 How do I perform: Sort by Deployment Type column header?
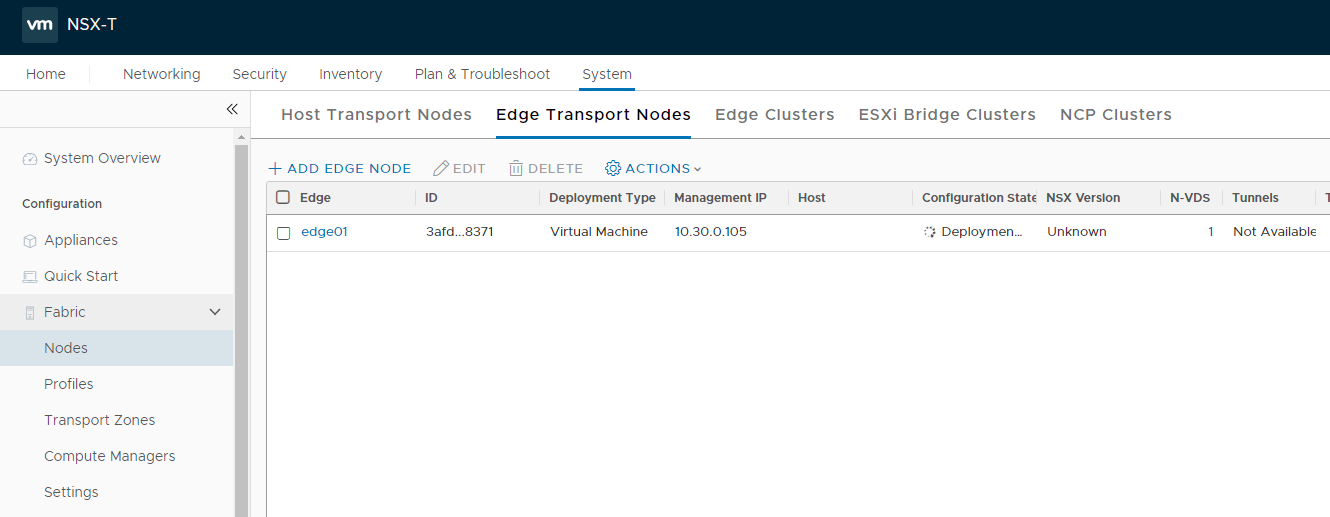(x=602, y=198)
